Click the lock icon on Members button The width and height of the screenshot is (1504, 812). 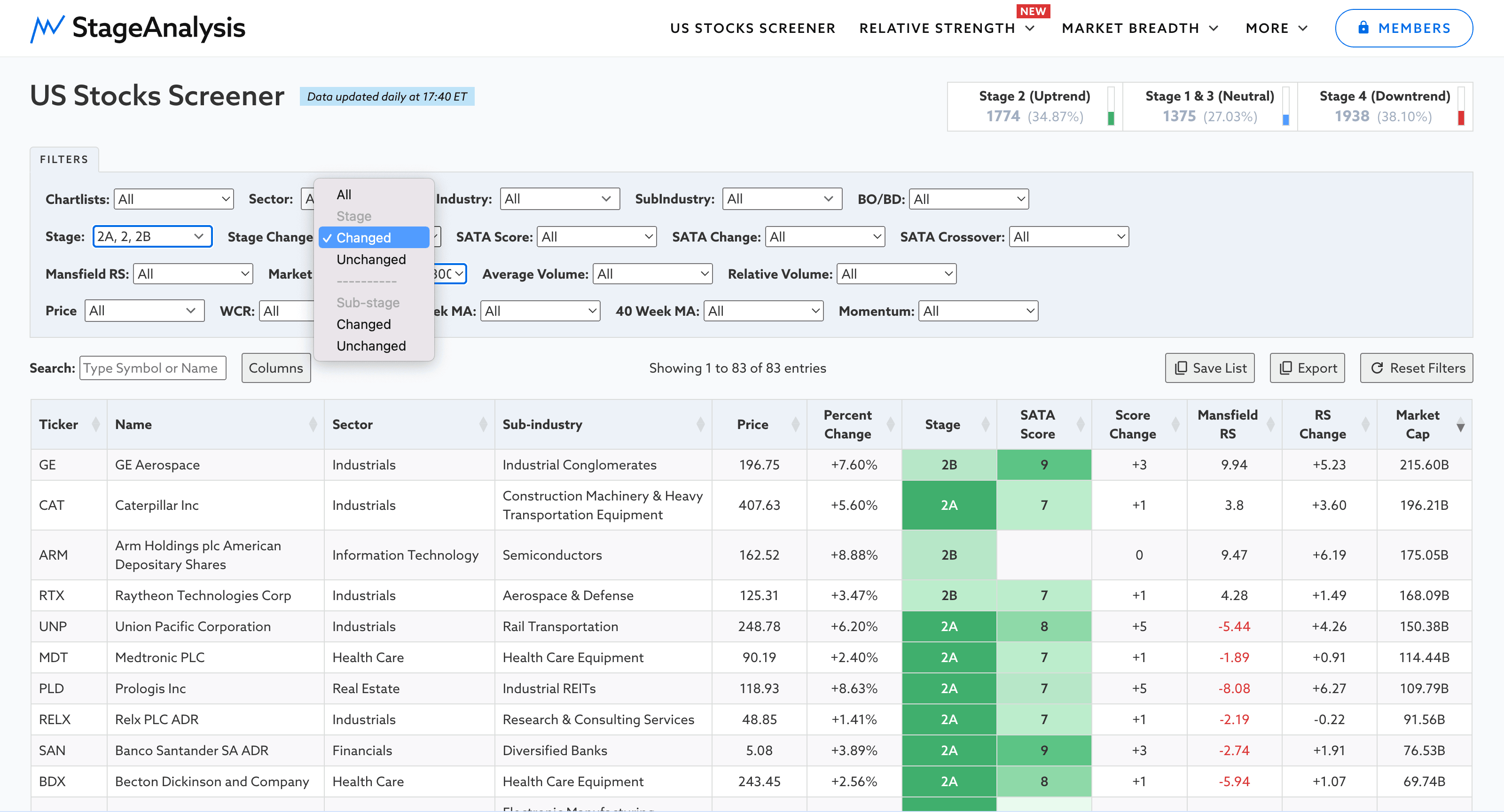click(1363, 27)
